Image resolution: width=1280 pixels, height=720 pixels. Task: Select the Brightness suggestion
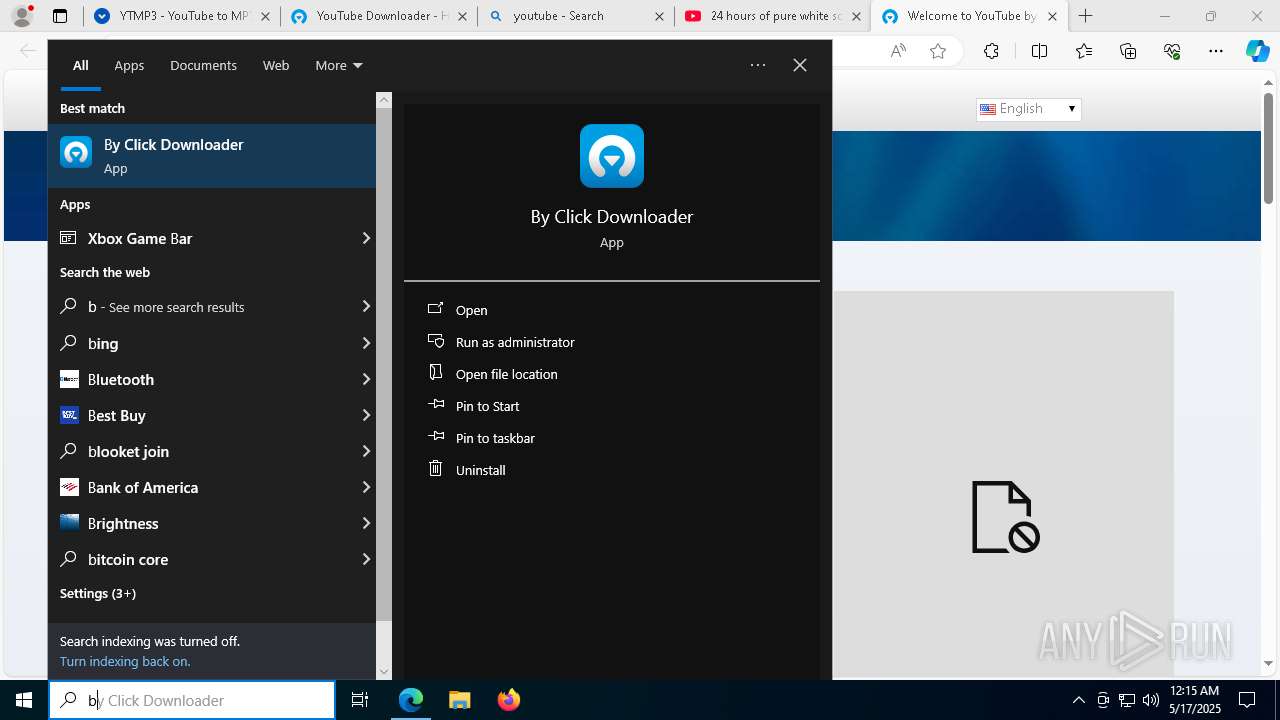click(202, 523)
